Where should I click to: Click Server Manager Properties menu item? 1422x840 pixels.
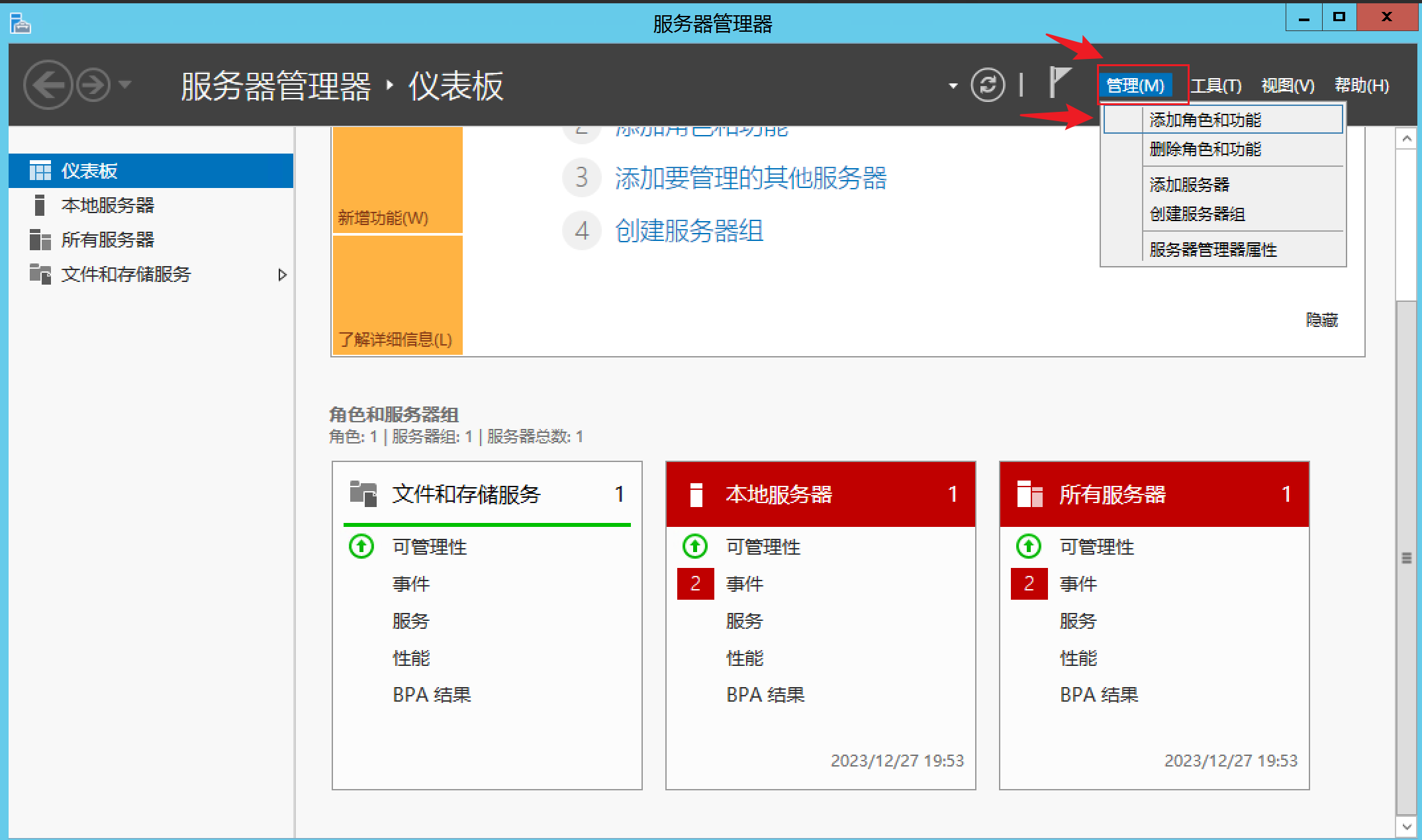click(1213, 250)
